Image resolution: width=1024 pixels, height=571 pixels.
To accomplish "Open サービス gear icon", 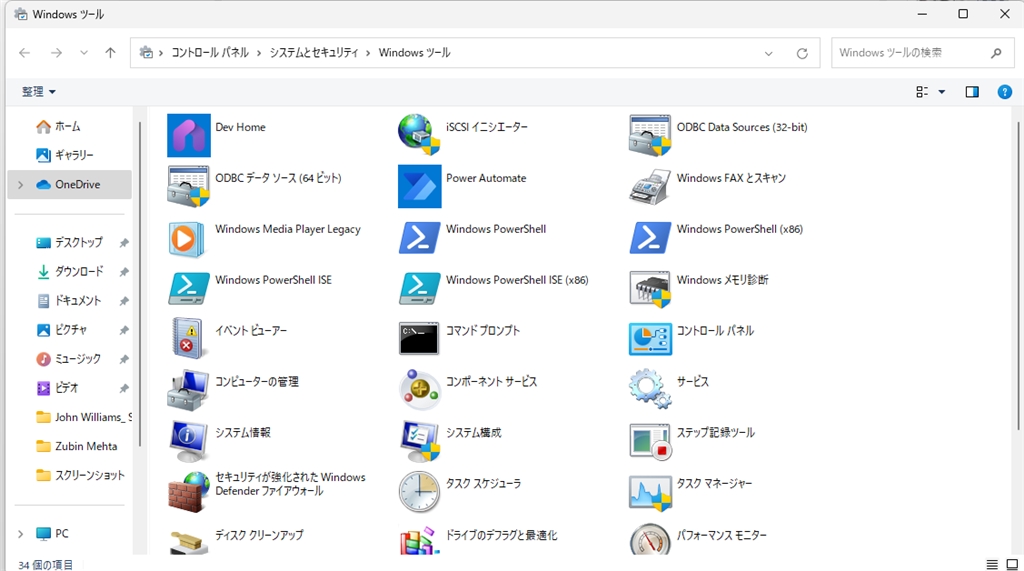I will pyautogui.click(x=650, y=389).
